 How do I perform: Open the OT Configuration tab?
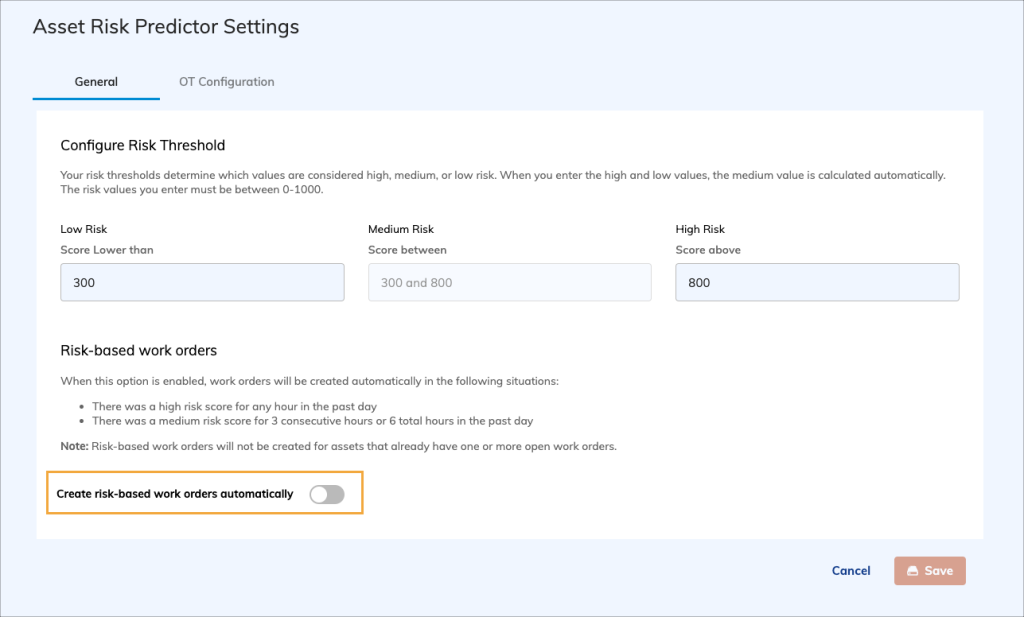tap(226, 82)
